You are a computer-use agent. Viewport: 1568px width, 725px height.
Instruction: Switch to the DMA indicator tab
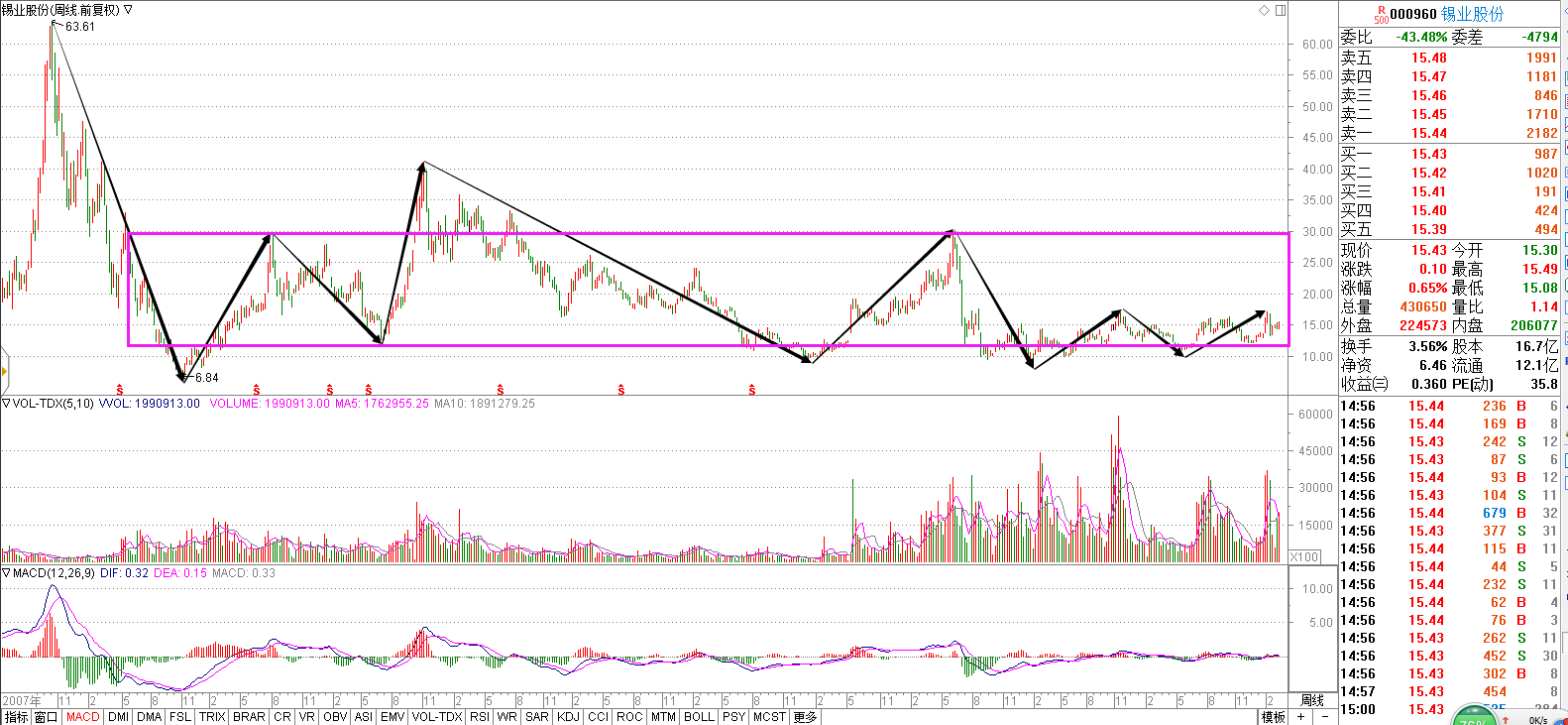pos(150,717)
